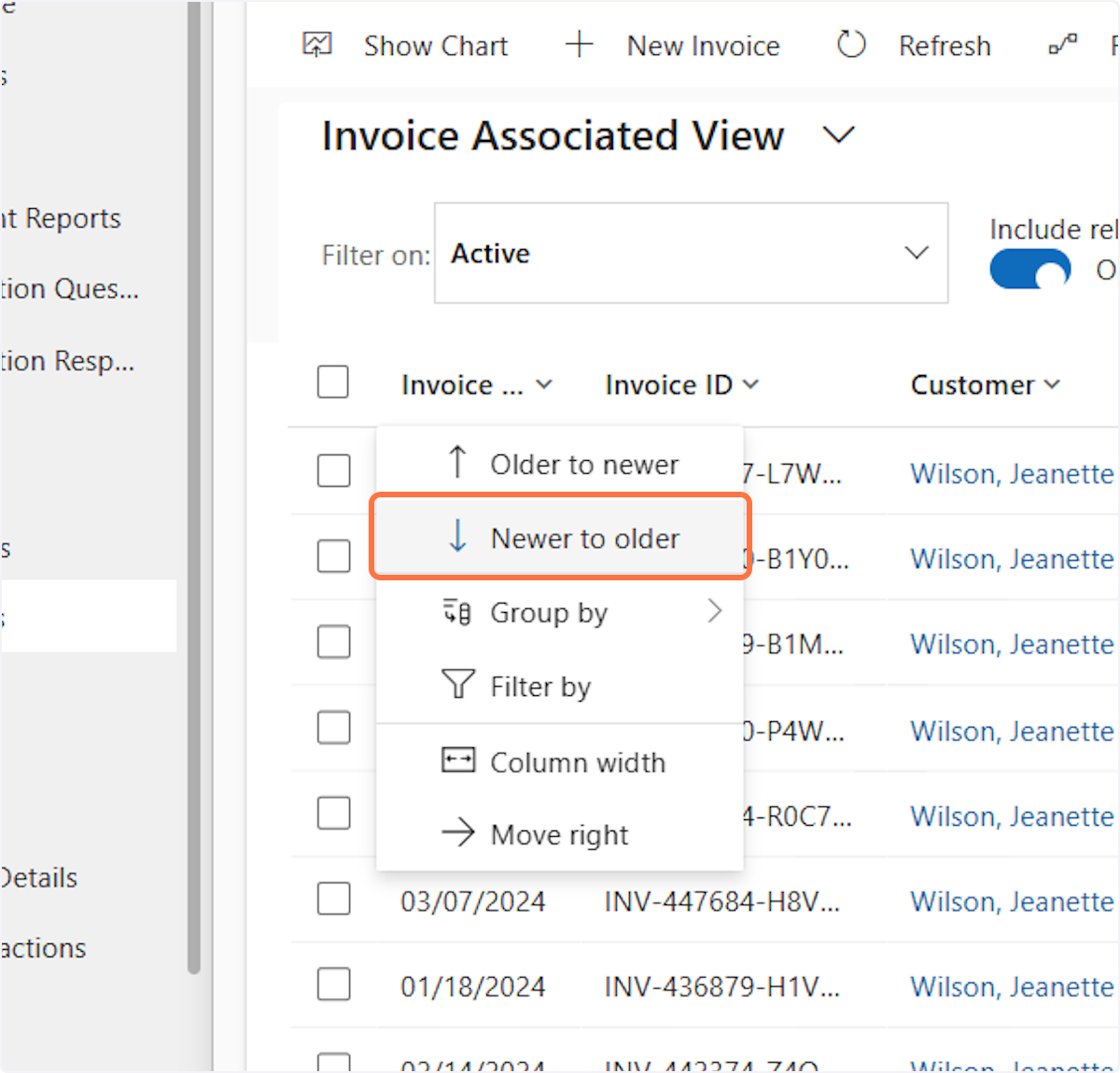This screenshot has width=1120, height=1073.
Task: Tick the 01/18/2024 invoice row checkbox
Action: 333,984
